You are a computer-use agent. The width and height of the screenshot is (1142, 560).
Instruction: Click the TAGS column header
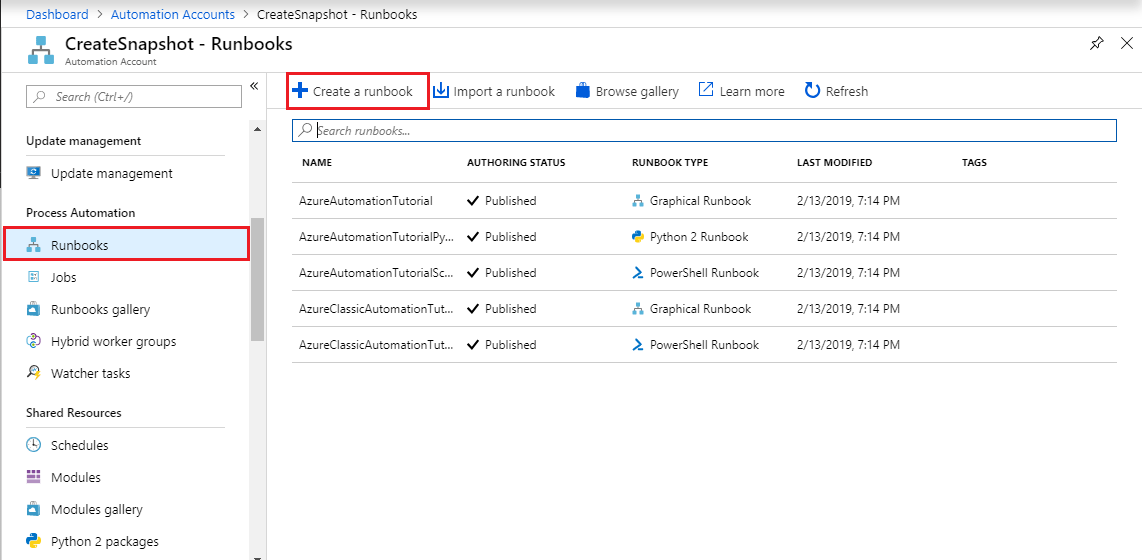974,162
